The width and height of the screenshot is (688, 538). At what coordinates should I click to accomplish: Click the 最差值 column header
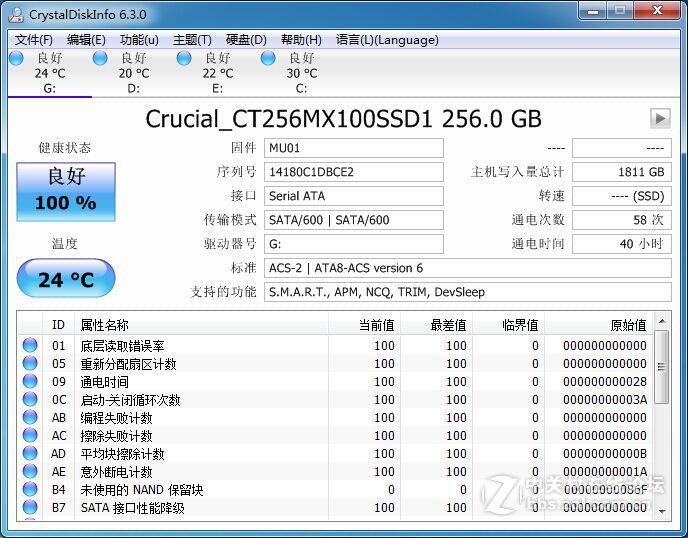(x=436, y=325)
